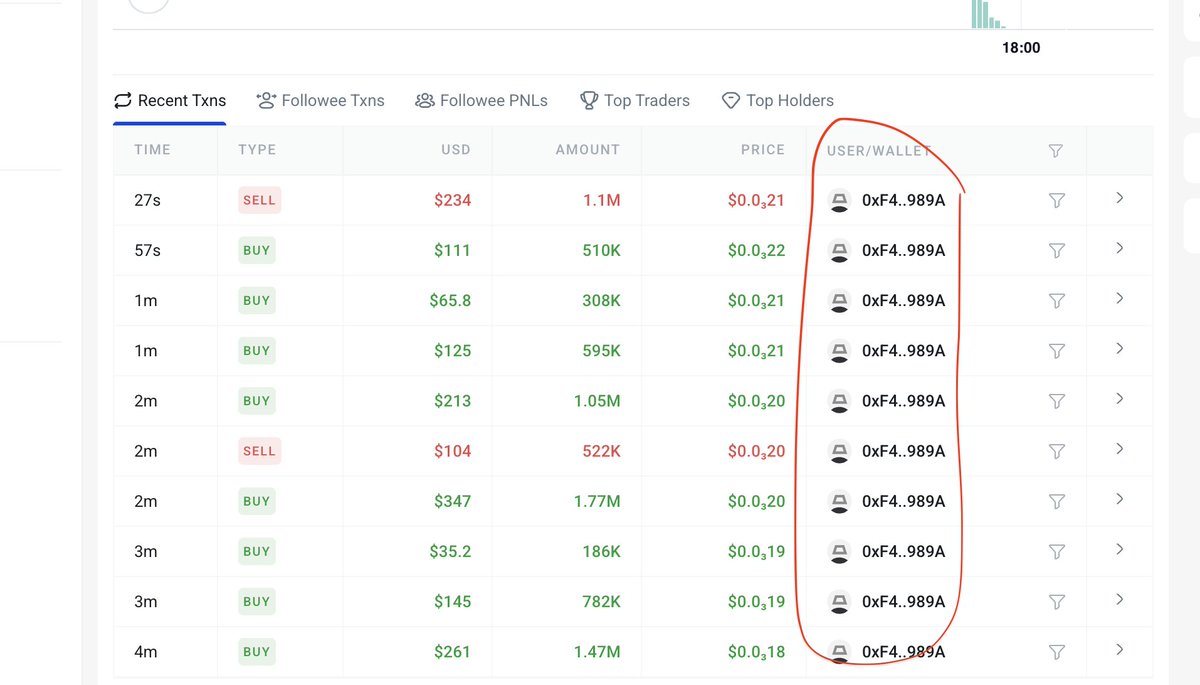Click the TYPE column header
The height and width of the screenshot is (685, 1200).
click(x=257, y=150)
